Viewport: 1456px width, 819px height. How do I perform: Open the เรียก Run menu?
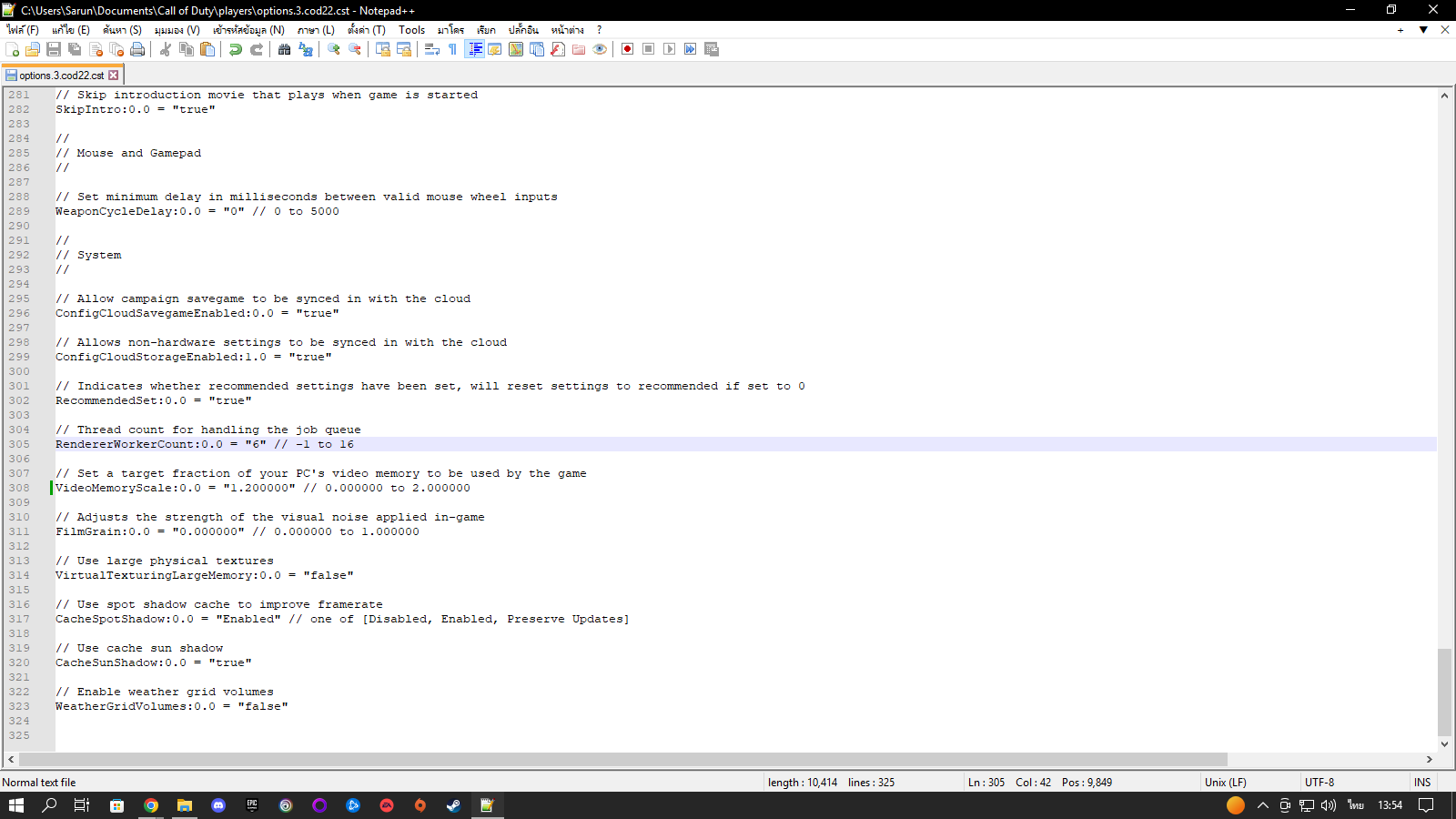[486, 30]
